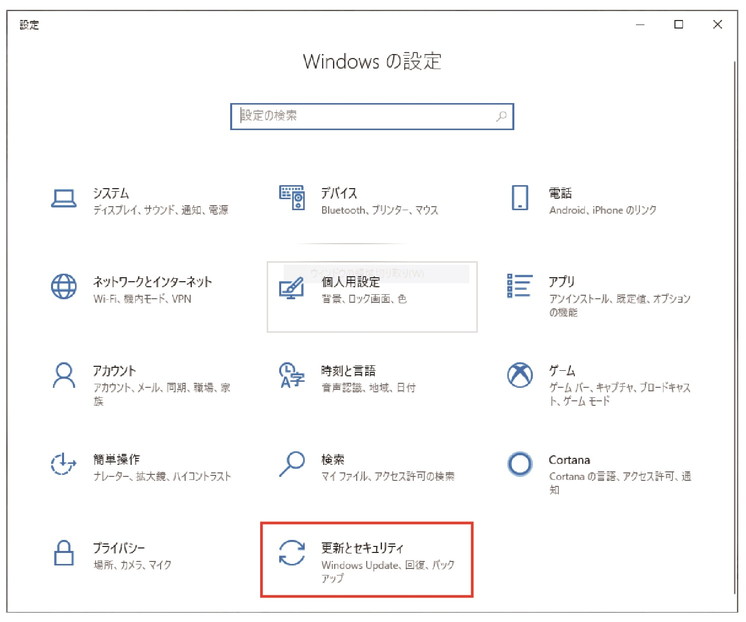Open the デバイス settings heading
The height and width of the screenshot is (622, 746).
[339, 193]
